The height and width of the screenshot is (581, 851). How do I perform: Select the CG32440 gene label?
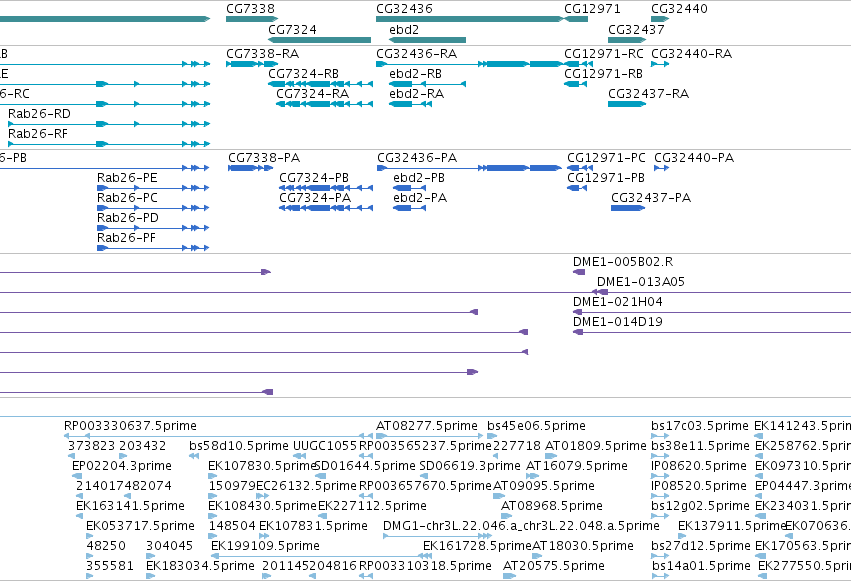click(679, 9)
